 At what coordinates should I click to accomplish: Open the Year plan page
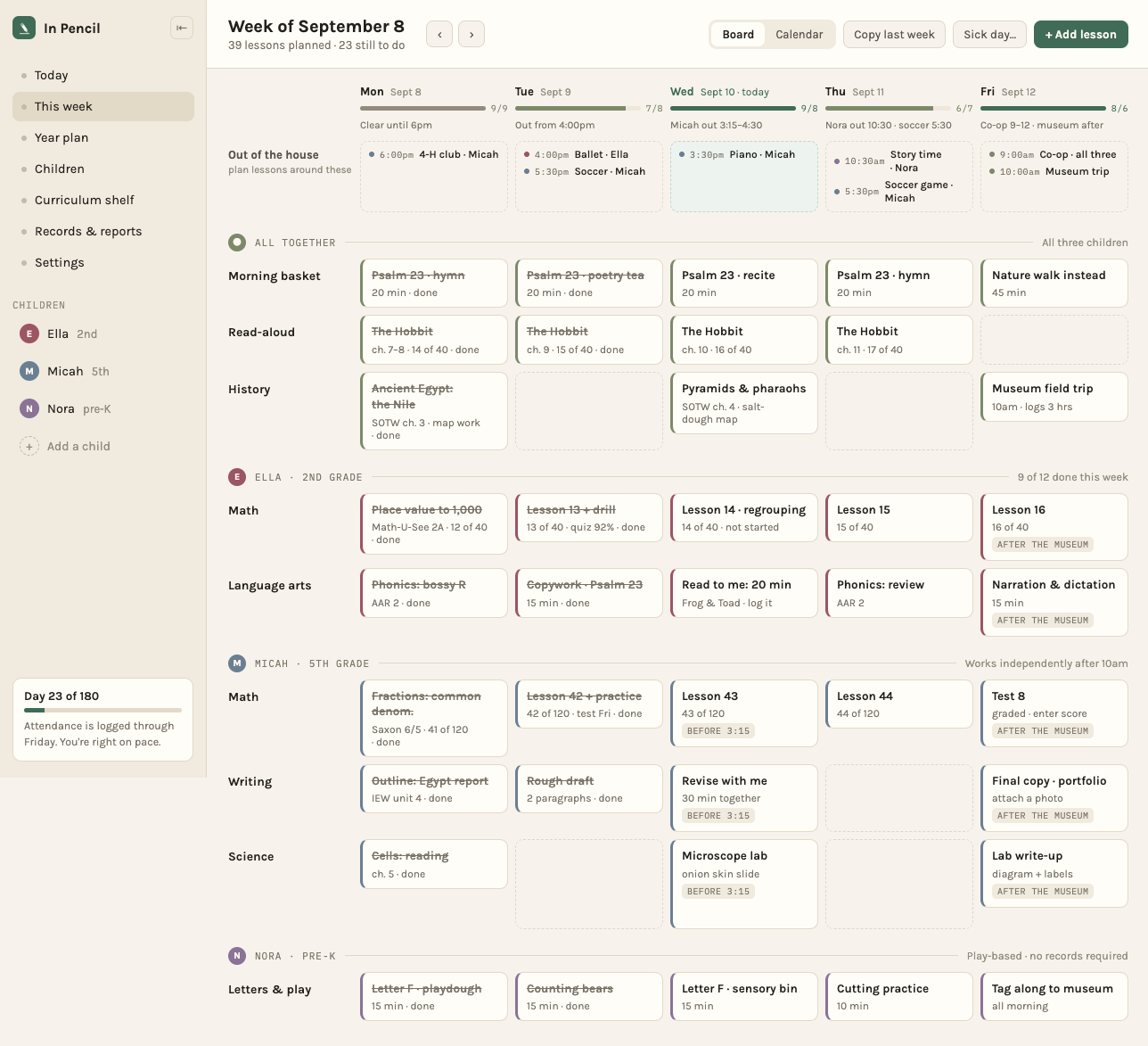tap(103, 137)
